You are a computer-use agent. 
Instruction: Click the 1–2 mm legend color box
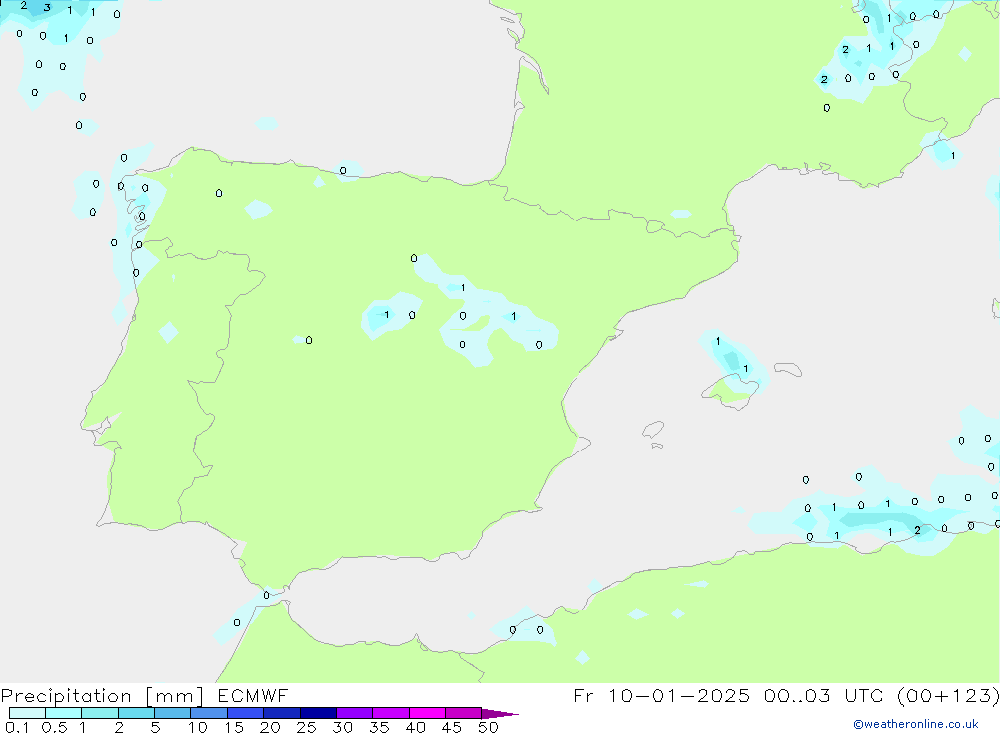click(x=100, y=713)
